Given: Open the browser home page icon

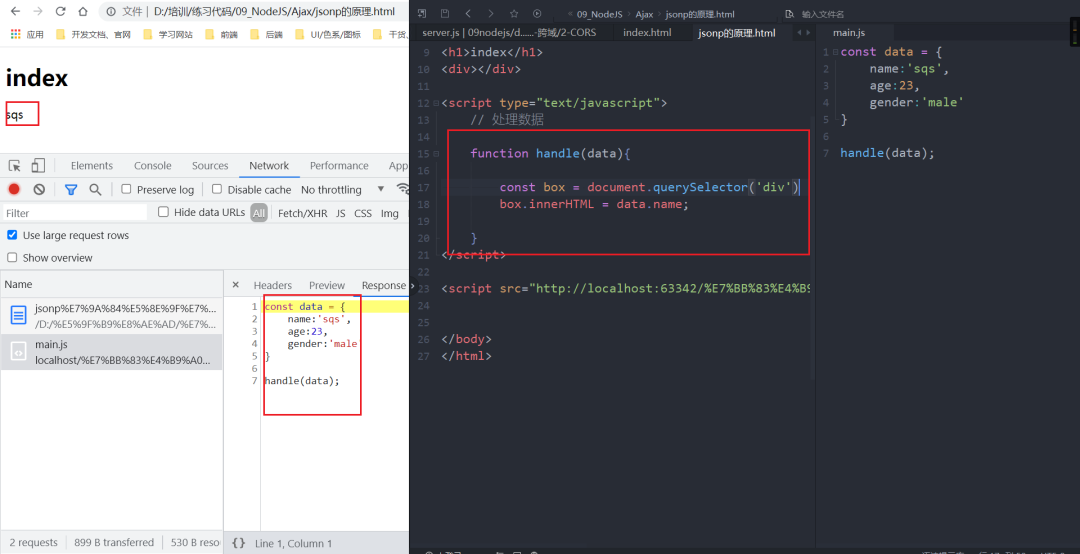Looking at the screenshot, I should 83,12.
